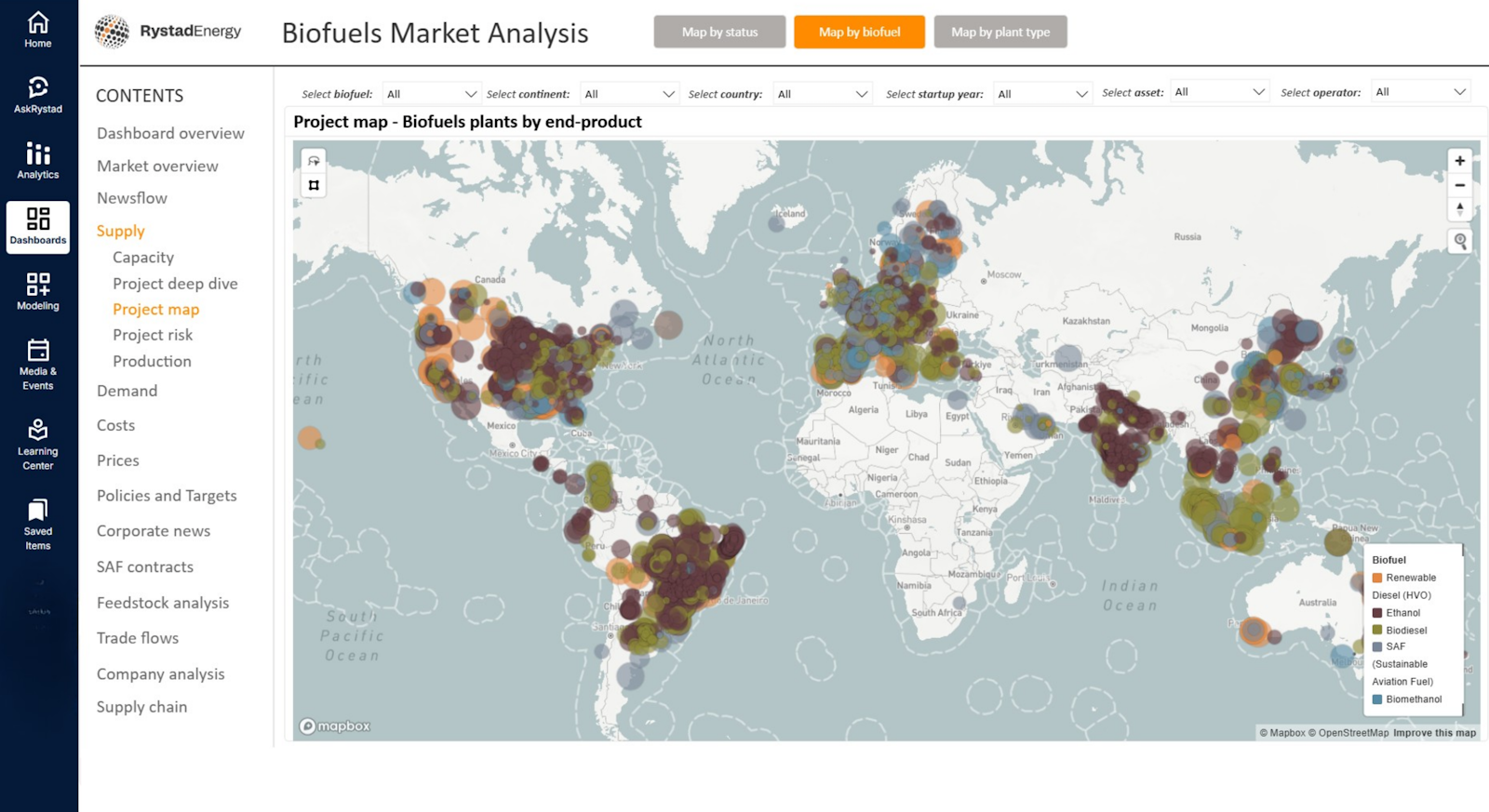Open the Analytics section

click(x=38, y=161)
